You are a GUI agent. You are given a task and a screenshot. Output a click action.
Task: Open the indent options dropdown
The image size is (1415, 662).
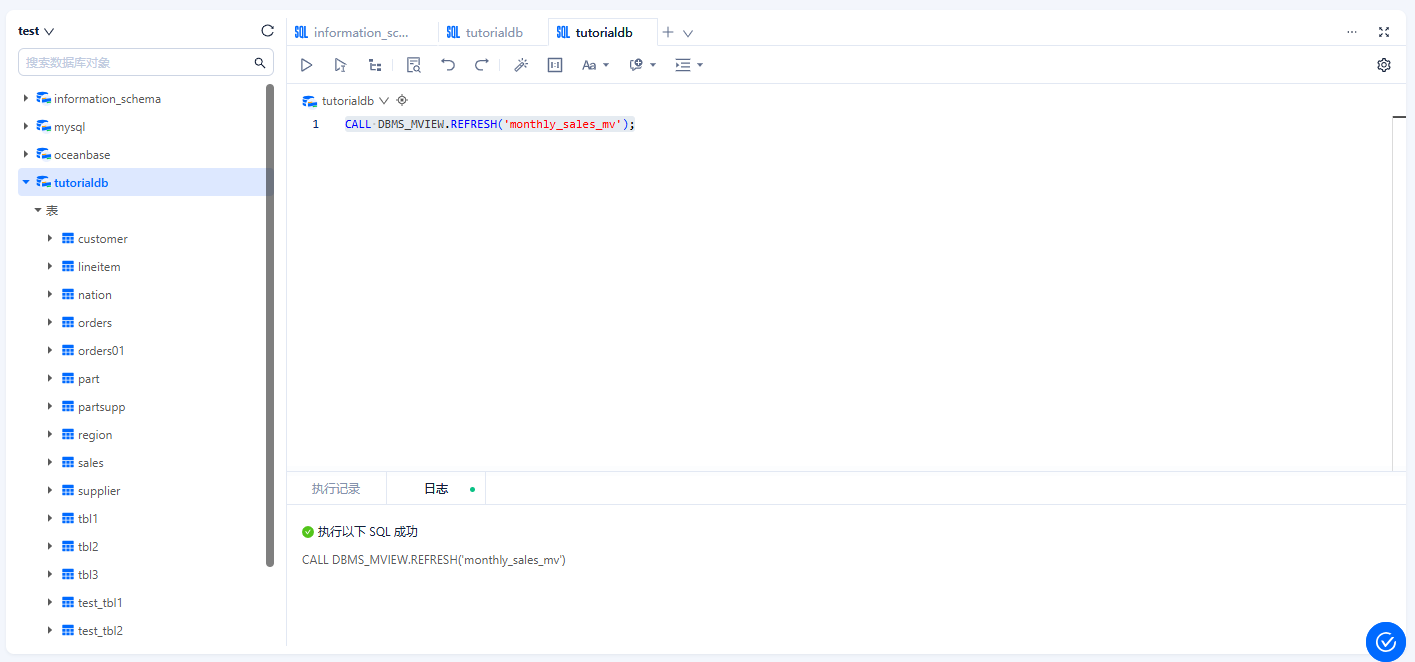689,65
